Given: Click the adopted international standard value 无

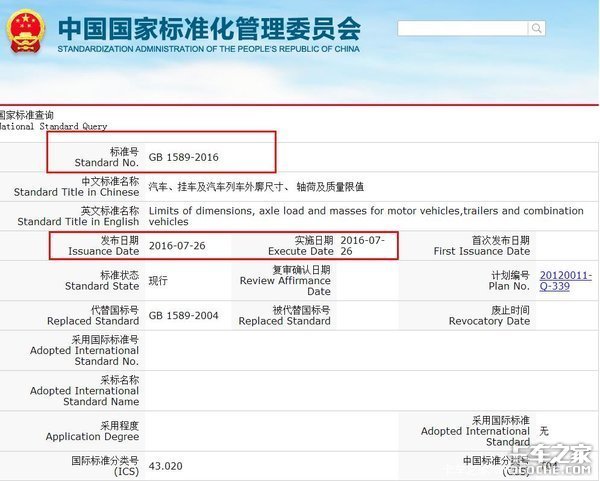Looking at the screenshot, I should [544, 431].
